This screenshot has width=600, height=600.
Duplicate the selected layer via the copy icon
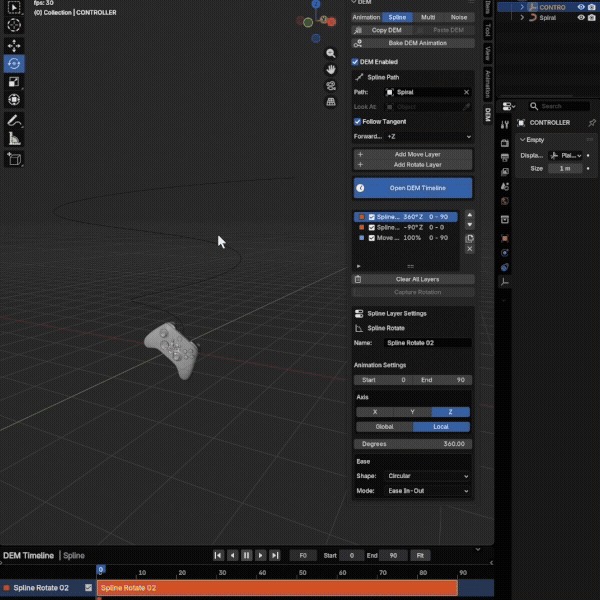tap(470, 239)
